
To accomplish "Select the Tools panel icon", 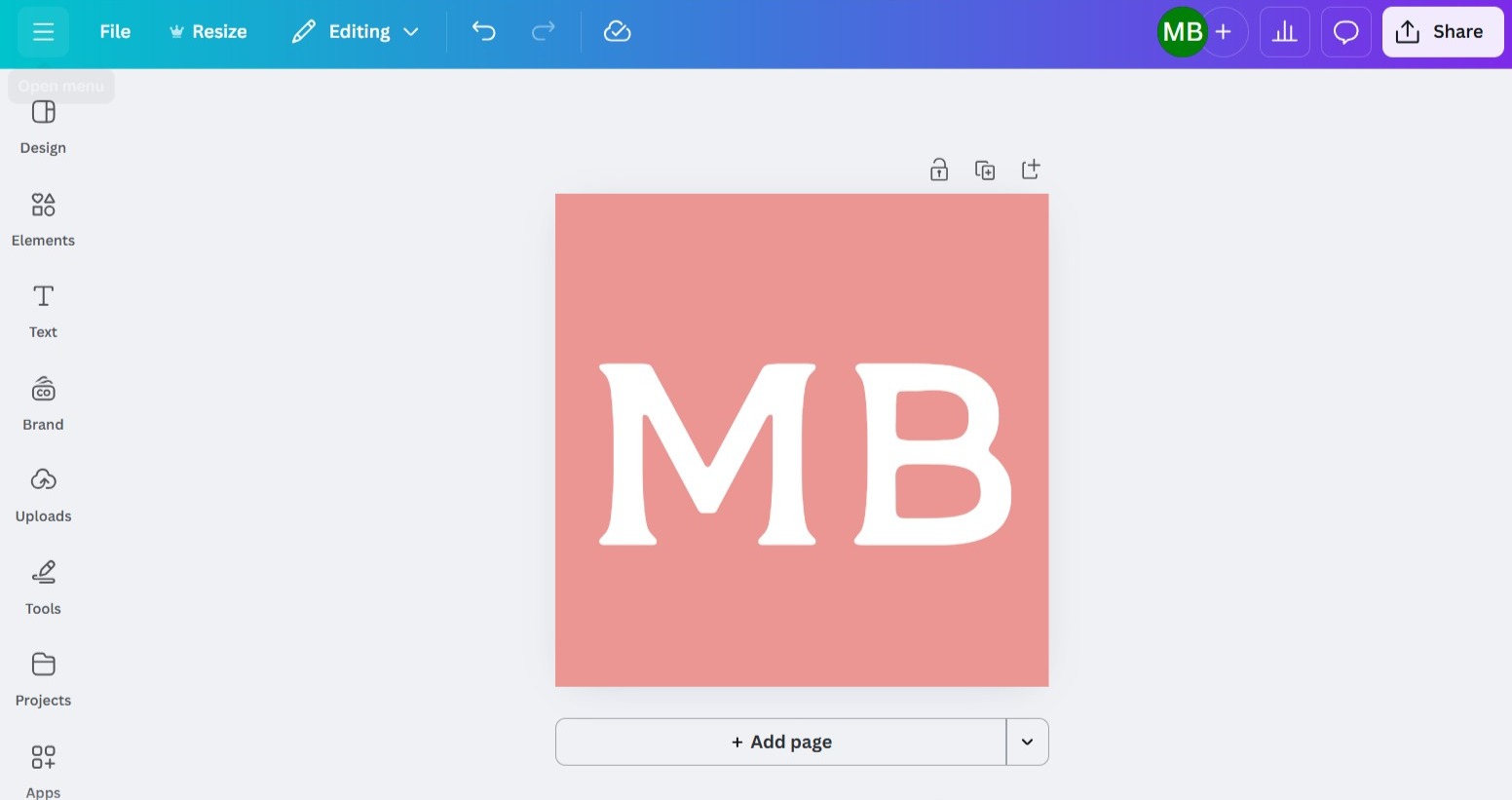I will 43,586.
